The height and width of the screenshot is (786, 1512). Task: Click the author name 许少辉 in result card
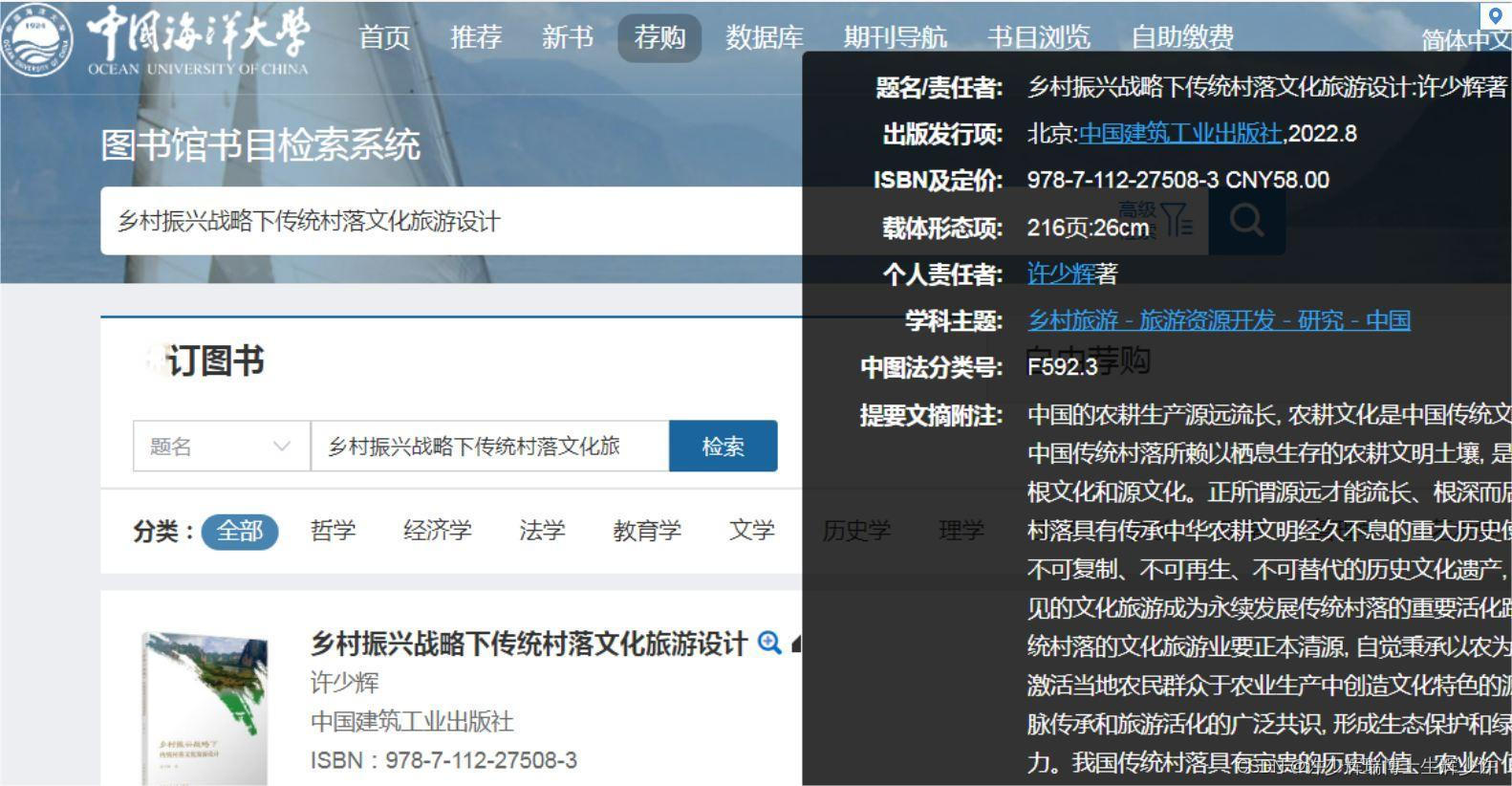tap(345, 683)
